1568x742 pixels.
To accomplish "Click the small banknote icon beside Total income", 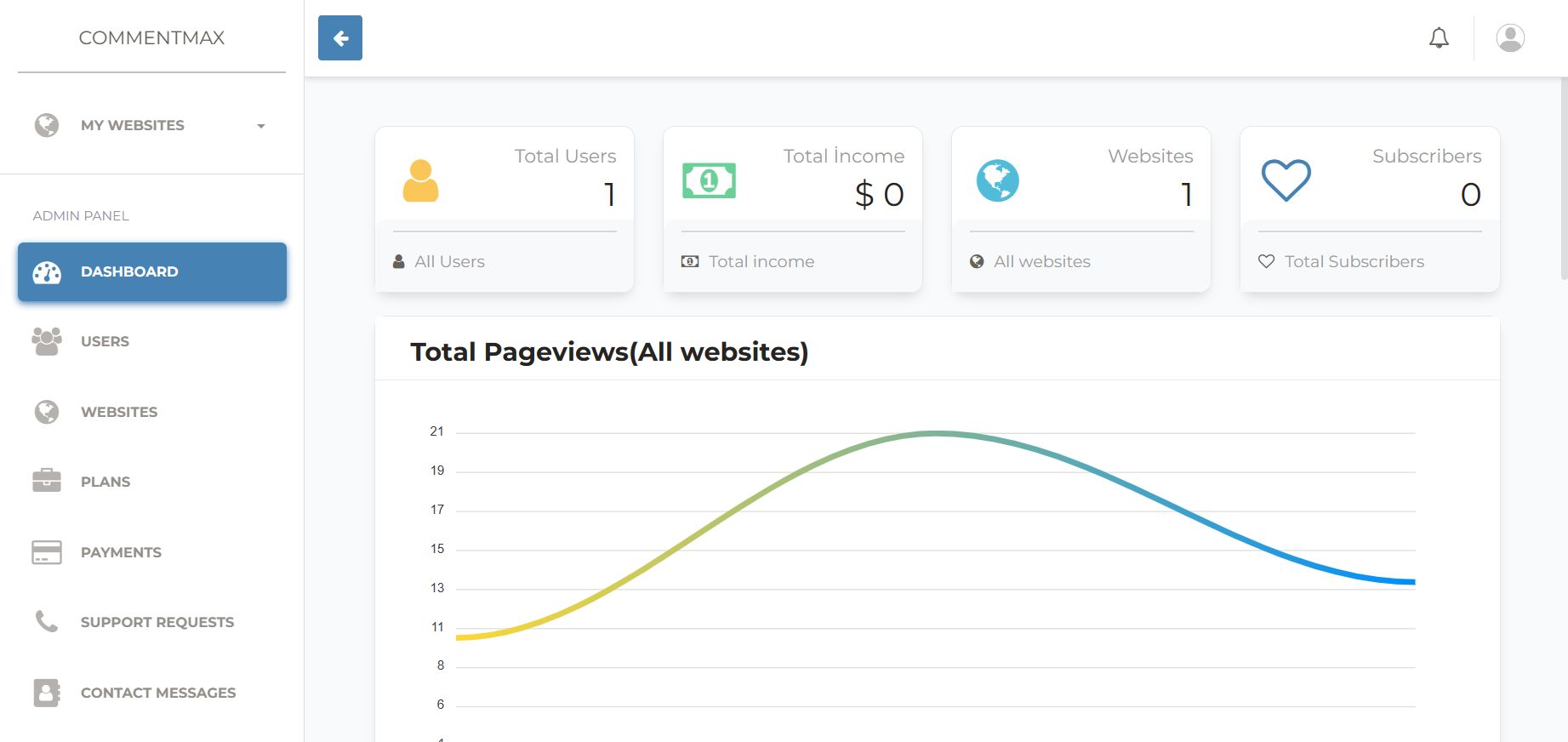I will point(690,262).
